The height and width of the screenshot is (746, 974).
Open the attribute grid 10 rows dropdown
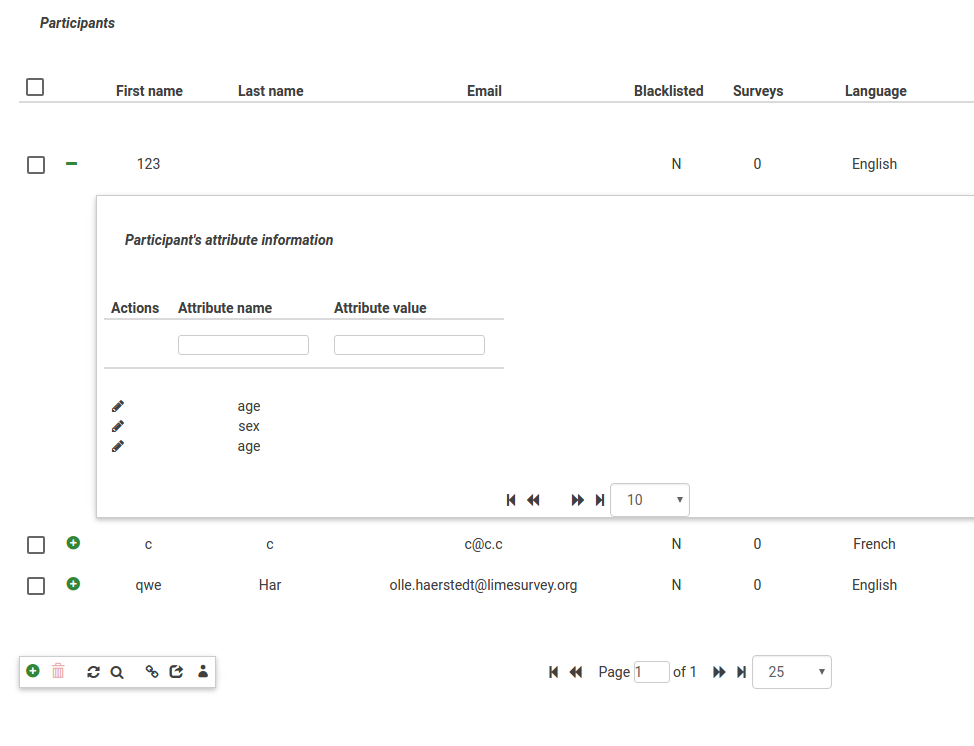pos(649,500)
